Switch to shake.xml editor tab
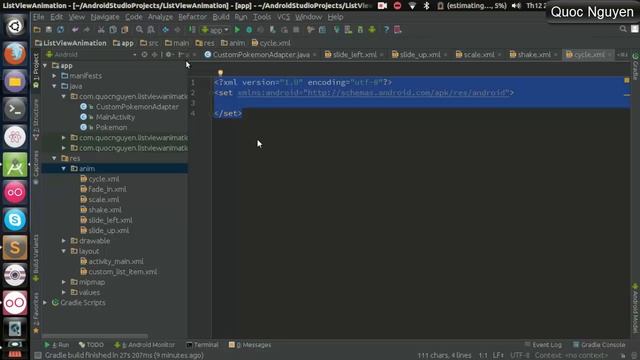This screenshot has width=640, height=360. 534,55
